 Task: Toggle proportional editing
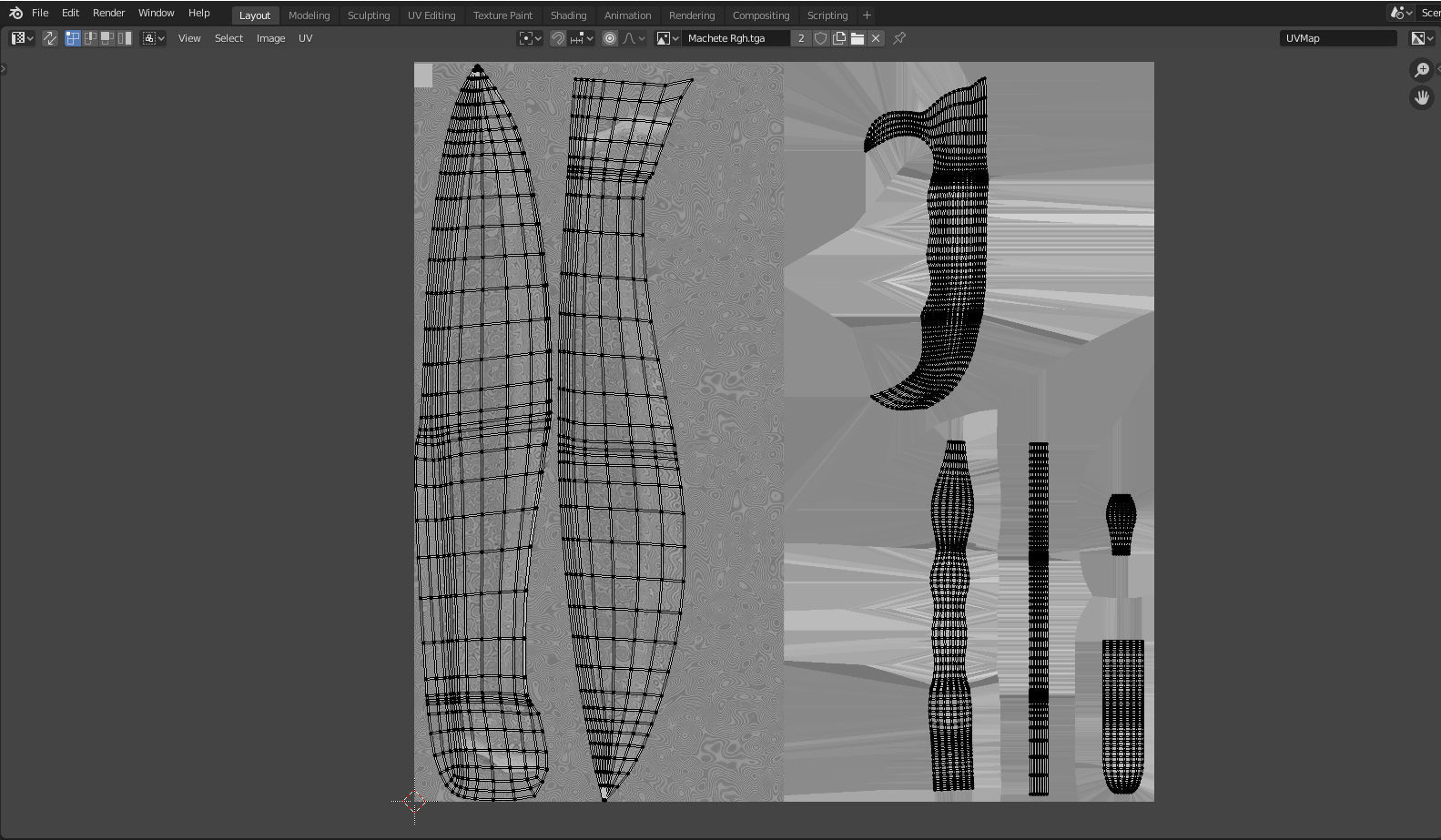coord(610,38)
